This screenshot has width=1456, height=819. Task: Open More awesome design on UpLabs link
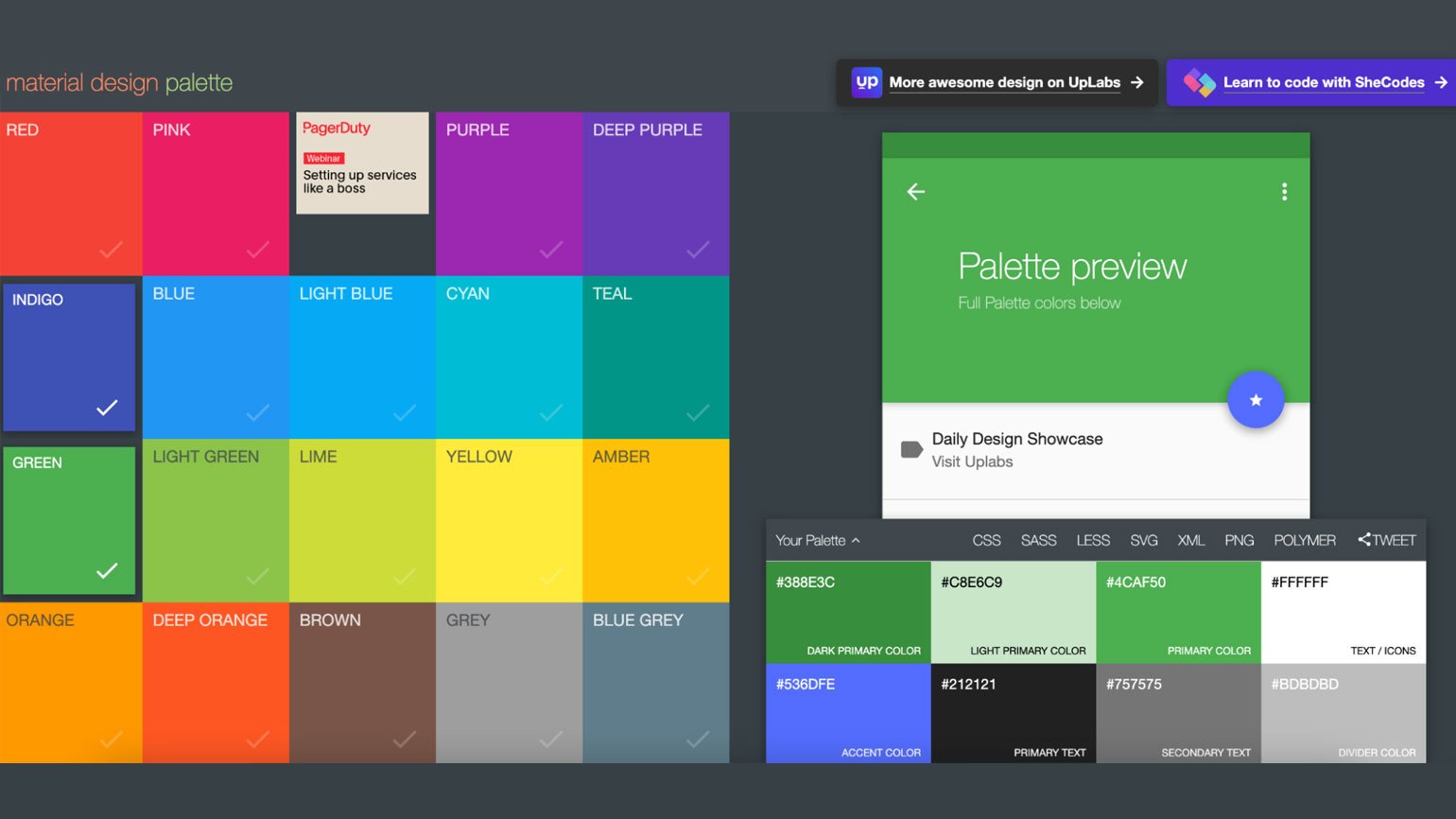tap(997, 82)
